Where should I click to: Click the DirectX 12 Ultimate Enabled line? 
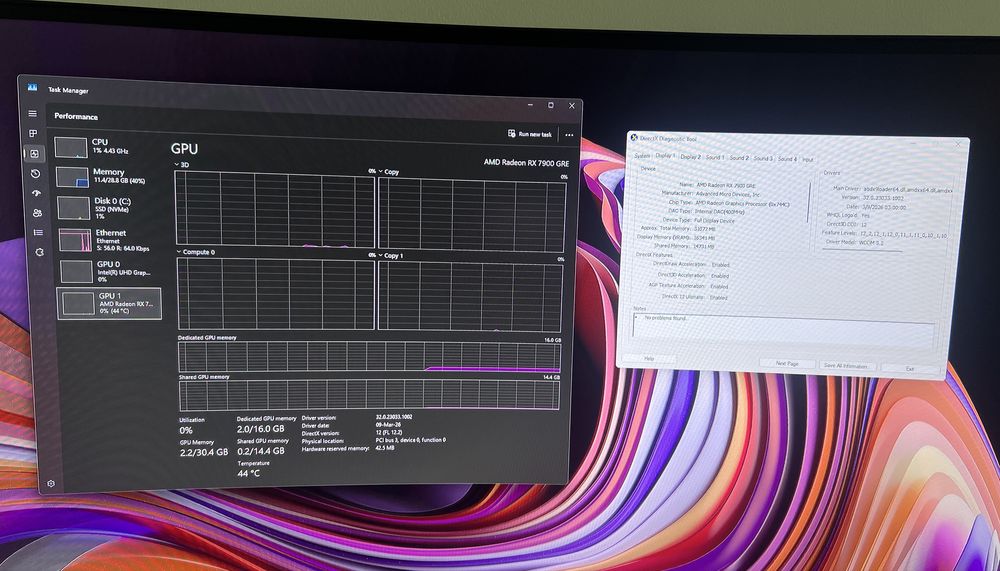tap(695, 297)
